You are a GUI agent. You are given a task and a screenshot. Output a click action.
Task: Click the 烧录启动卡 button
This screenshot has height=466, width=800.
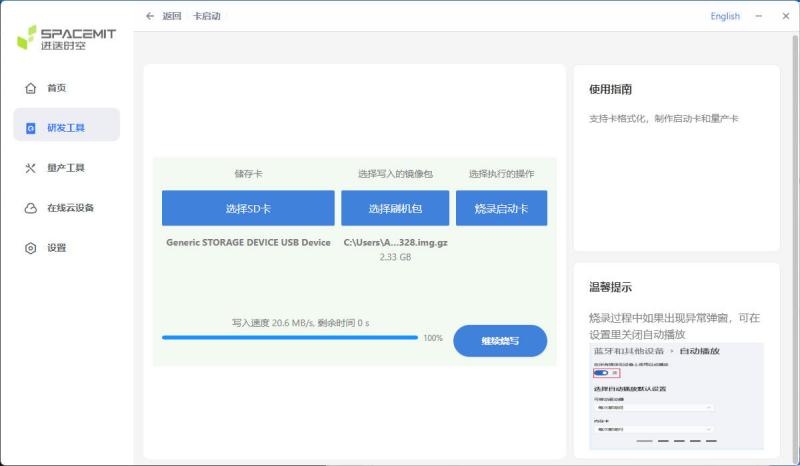click(x=502, y=208)
